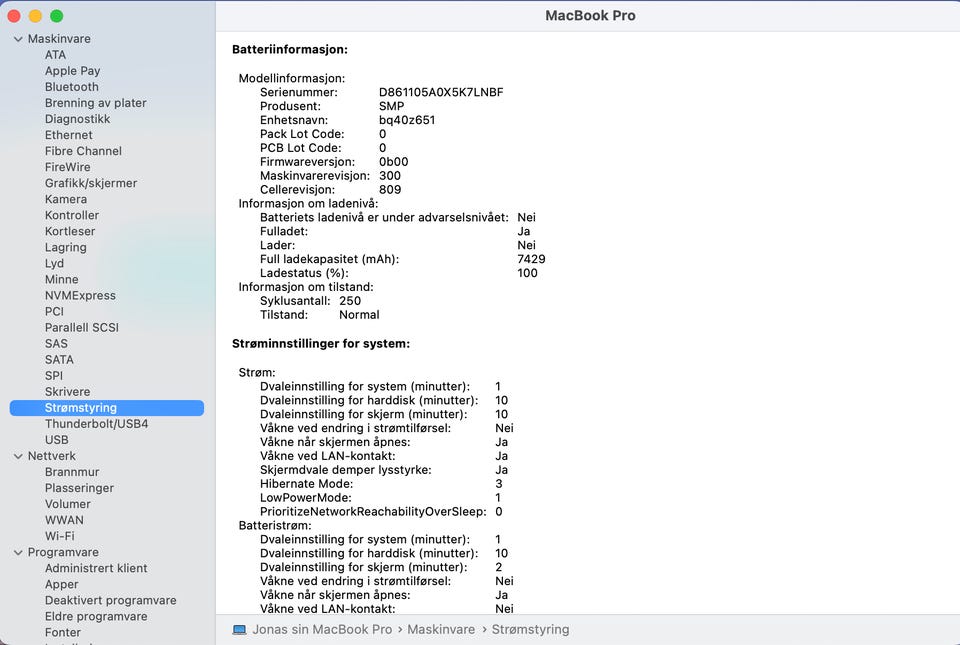Select SATA in the sidebar
The width and height of the screenshot is (960, 645).
pos(59,359)
